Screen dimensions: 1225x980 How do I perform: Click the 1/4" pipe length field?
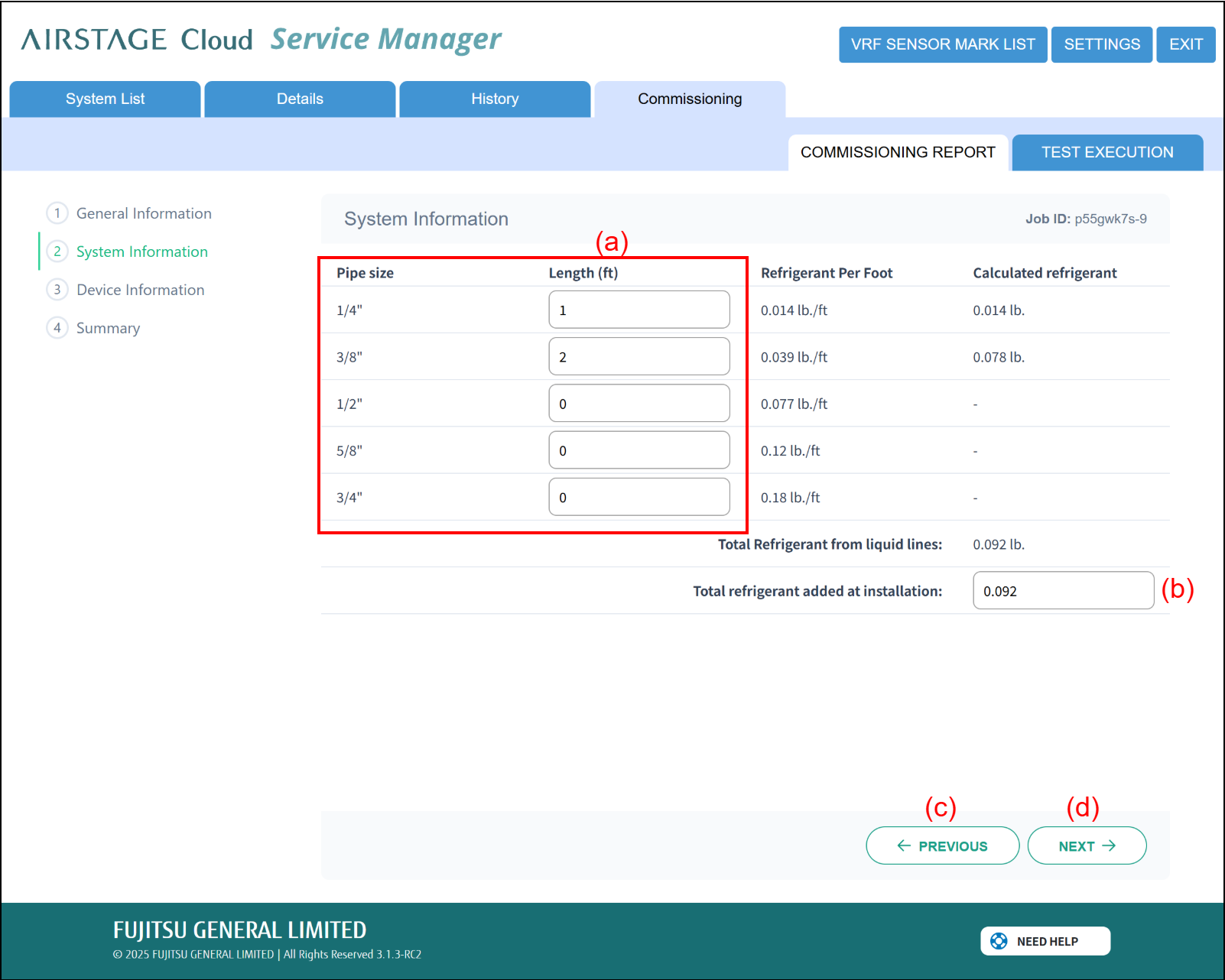638,310
